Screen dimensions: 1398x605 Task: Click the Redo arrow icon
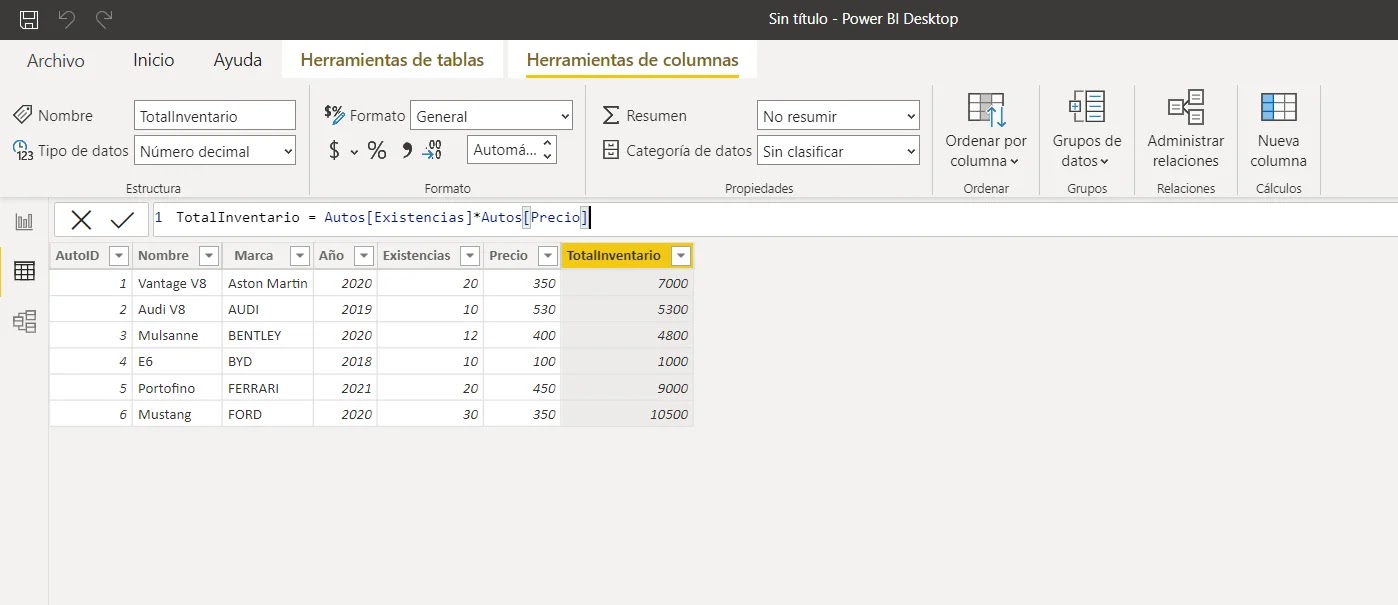coord(104,19)
